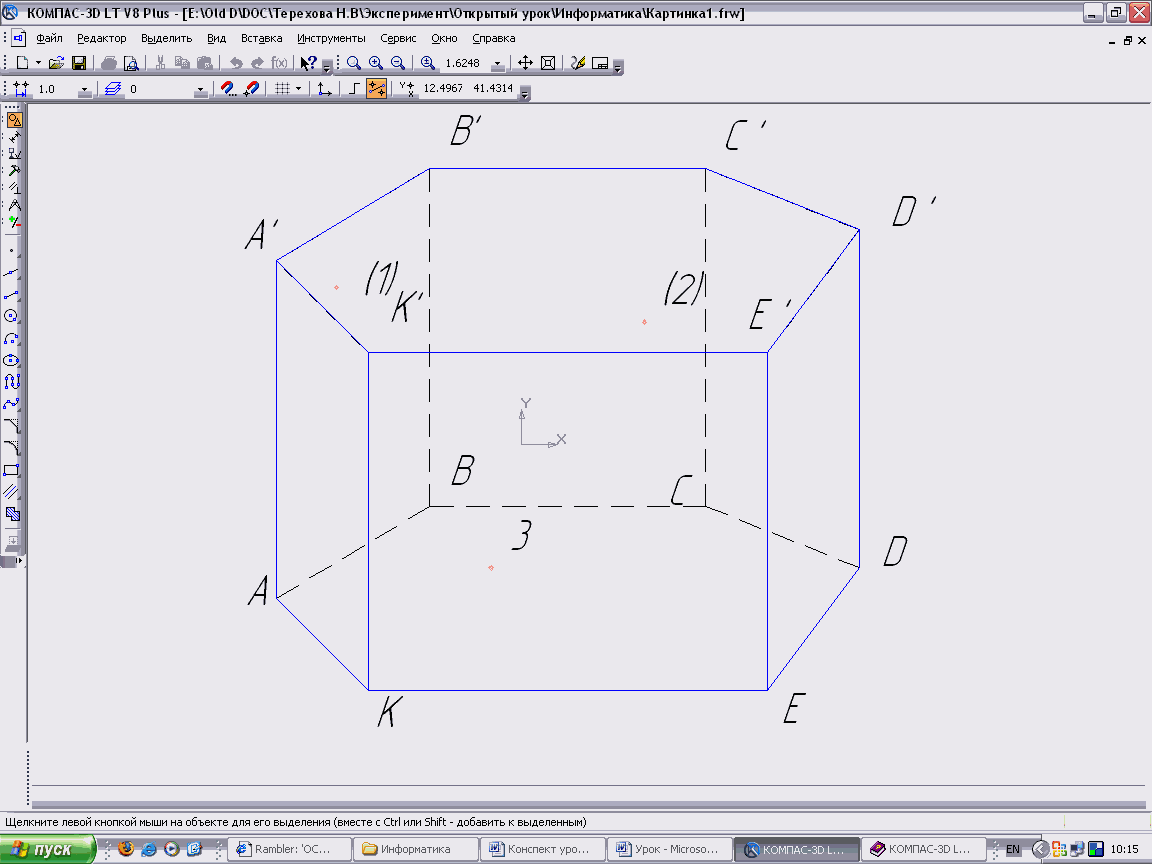Toggle the Geometry panel button
Image resolution: width=1152 pixels, height=864 pixels.
13,120
